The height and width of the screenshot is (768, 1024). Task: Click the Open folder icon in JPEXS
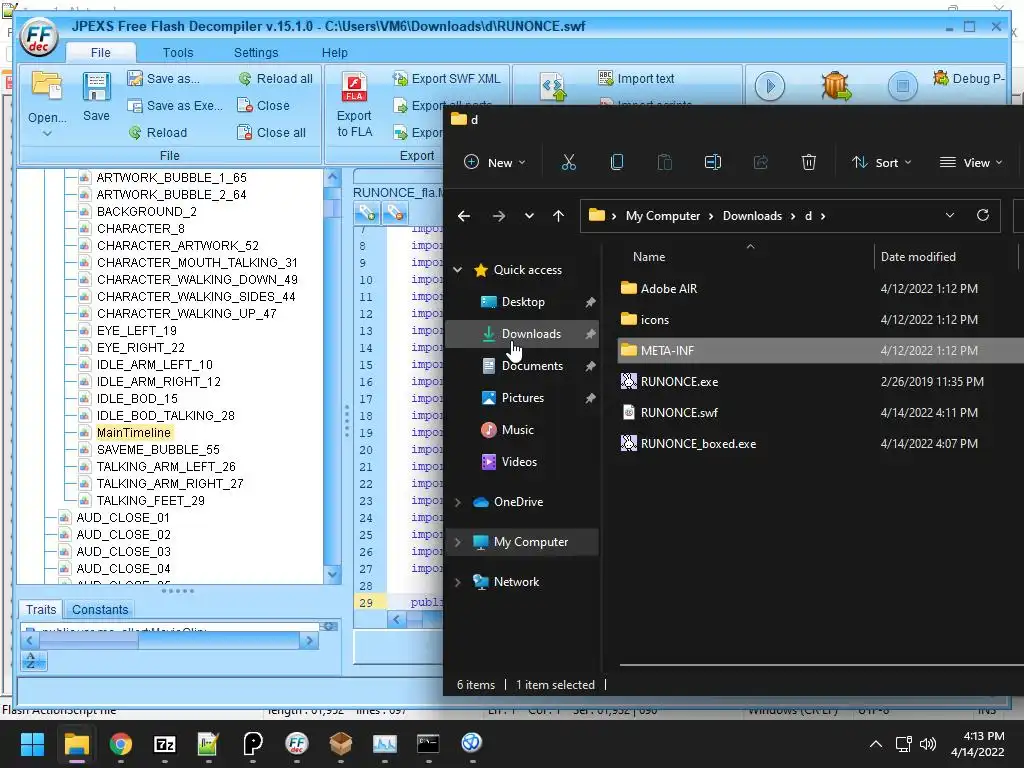coord(47,87)
